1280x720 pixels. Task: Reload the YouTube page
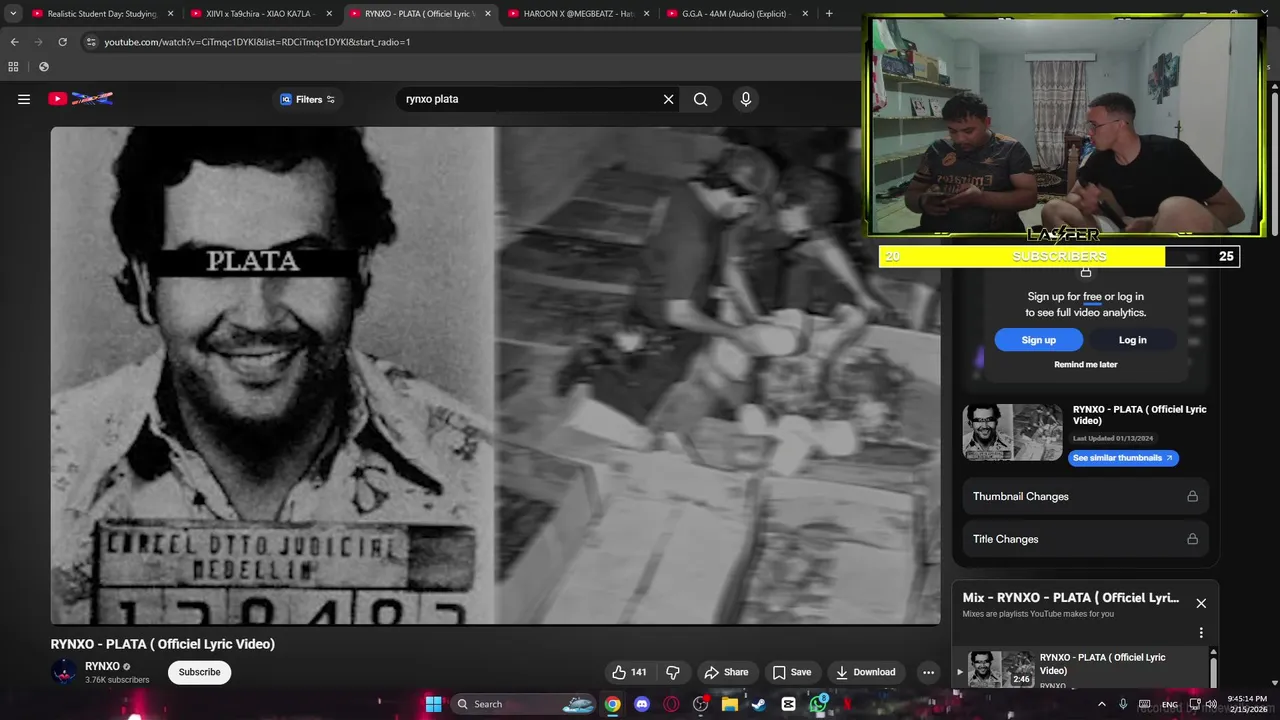(62, 42)
